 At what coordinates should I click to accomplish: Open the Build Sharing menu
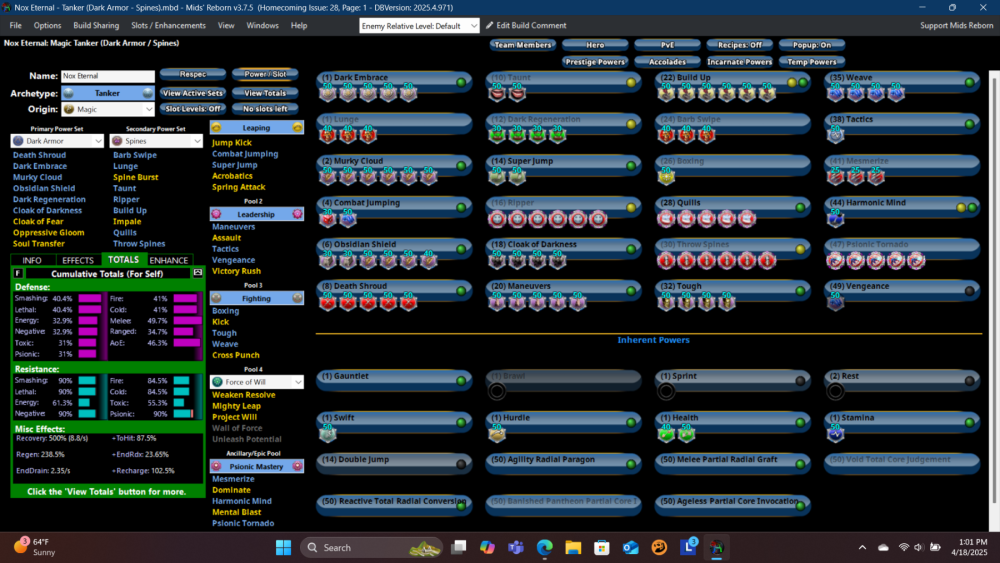(96, 25)
